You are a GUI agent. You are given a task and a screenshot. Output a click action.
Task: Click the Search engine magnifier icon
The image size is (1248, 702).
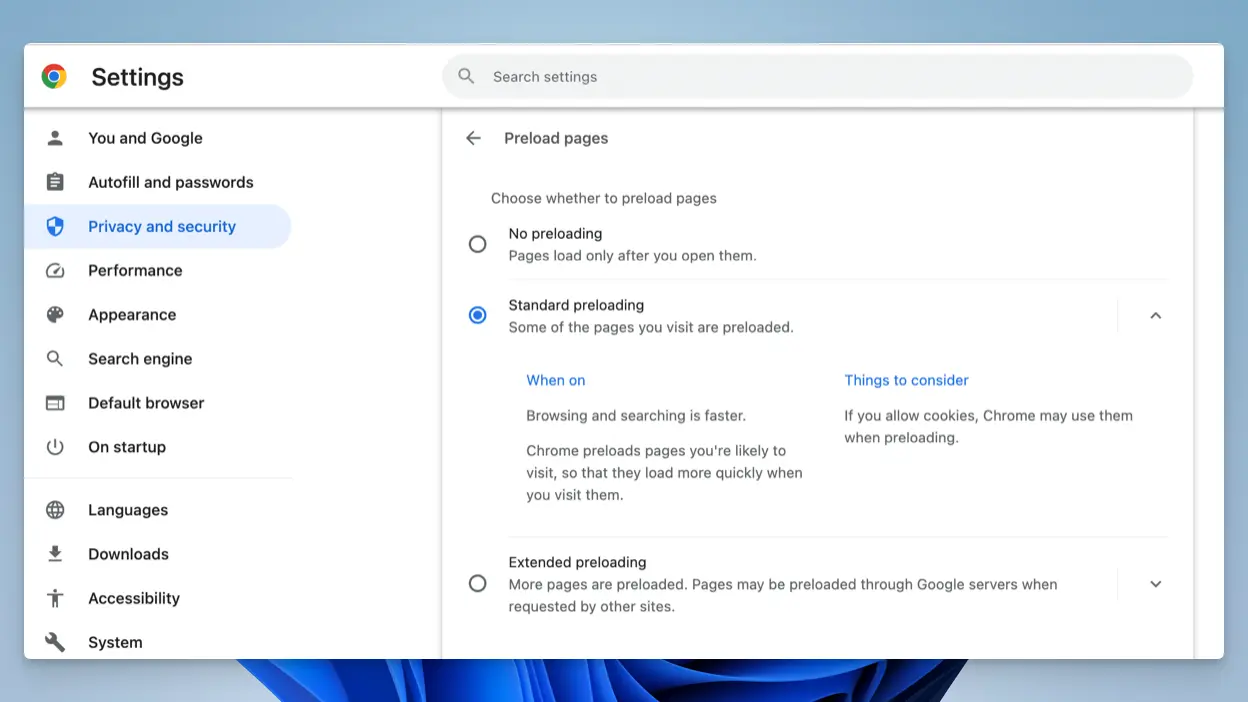[x=55, y=358]
